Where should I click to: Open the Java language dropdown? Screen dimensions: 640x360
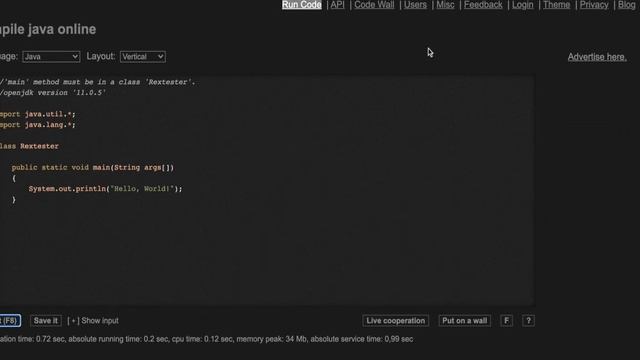pos(51,57)
